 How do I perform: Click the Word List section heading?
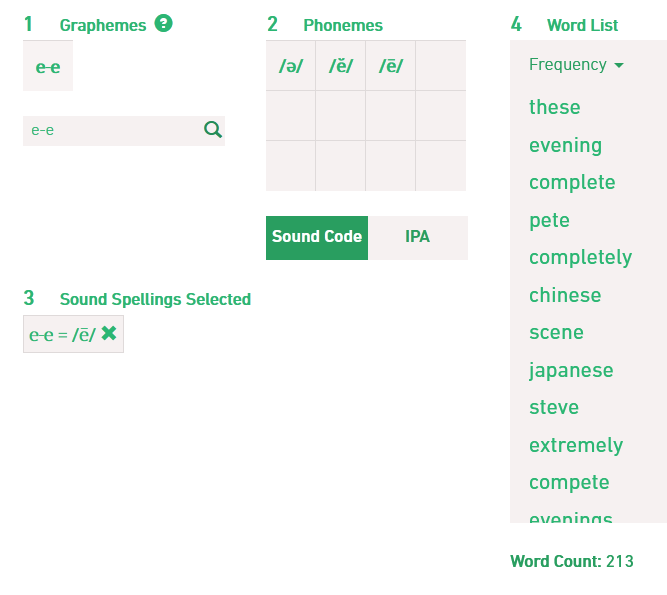coord(582,25)
